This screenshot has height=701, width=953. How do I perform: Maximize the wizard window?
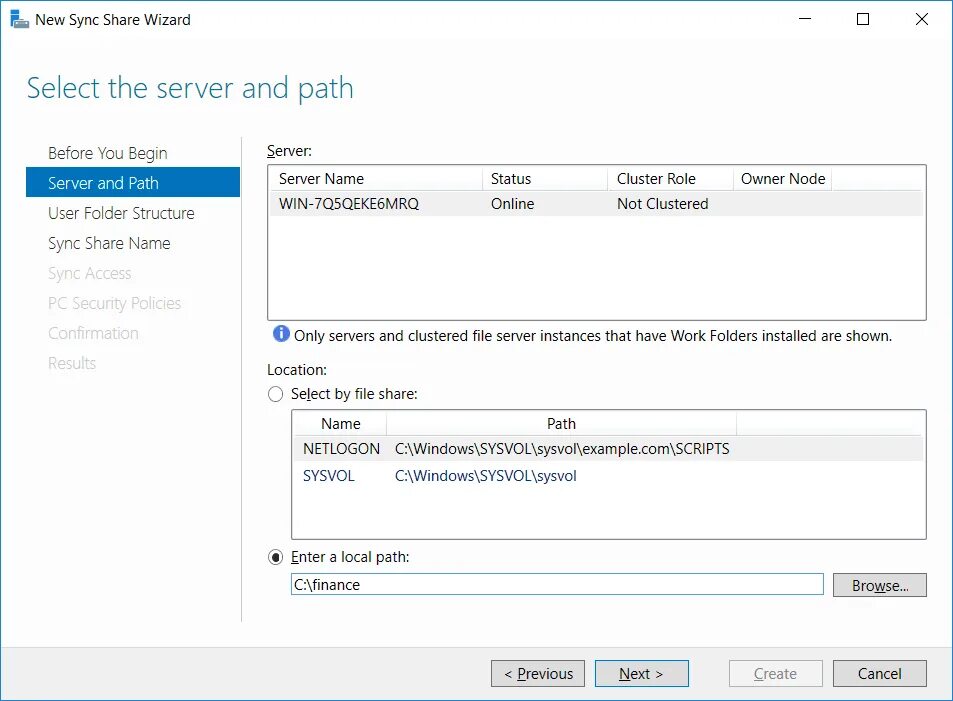(862, 19)
